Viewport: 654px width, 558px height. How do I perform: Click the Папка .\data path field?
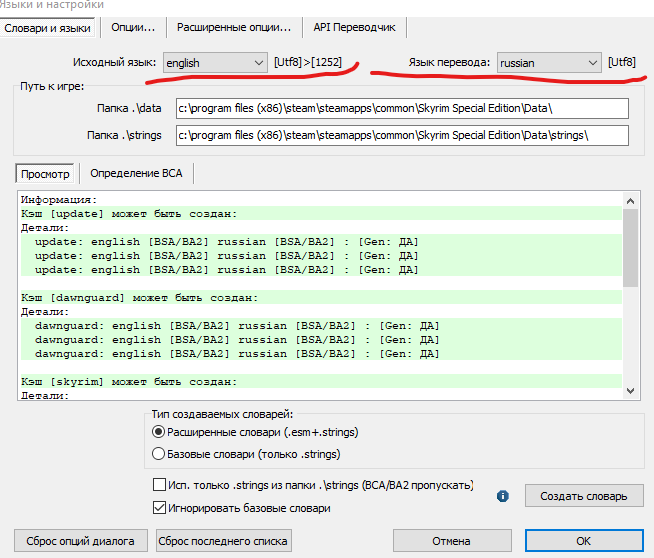[x=402, y=108]
